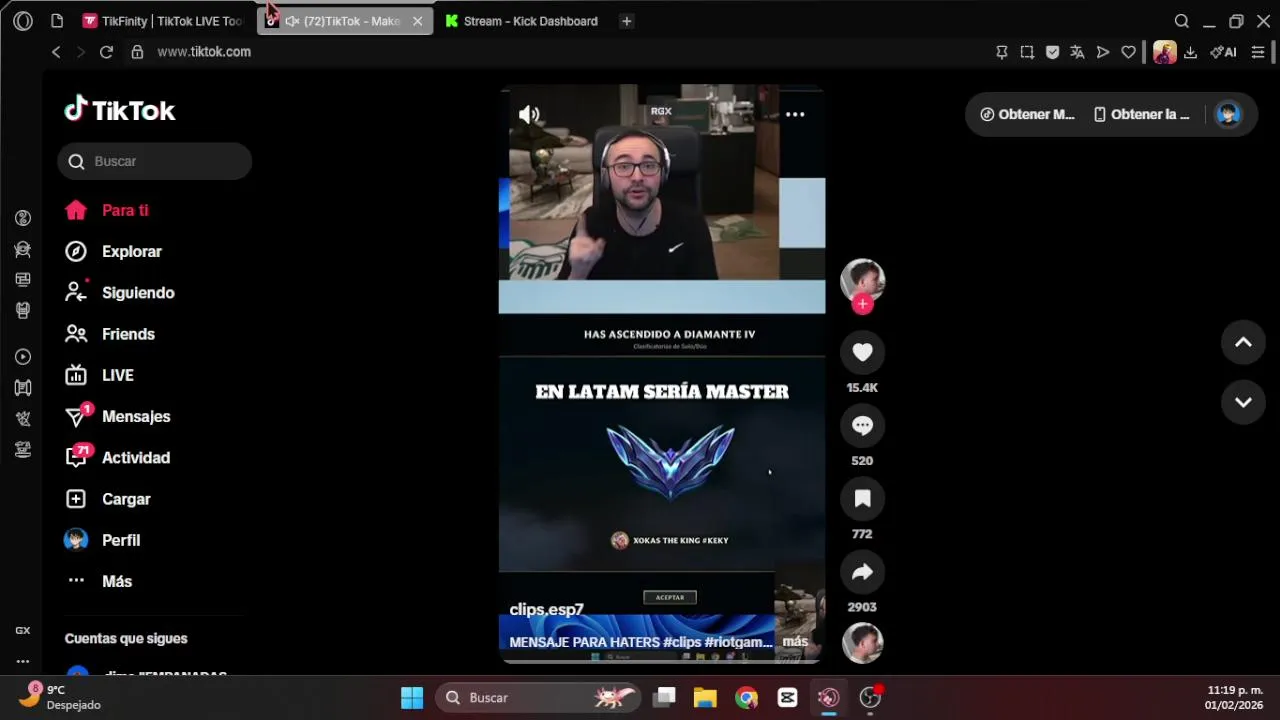Go back in browser history

(56, 52)
